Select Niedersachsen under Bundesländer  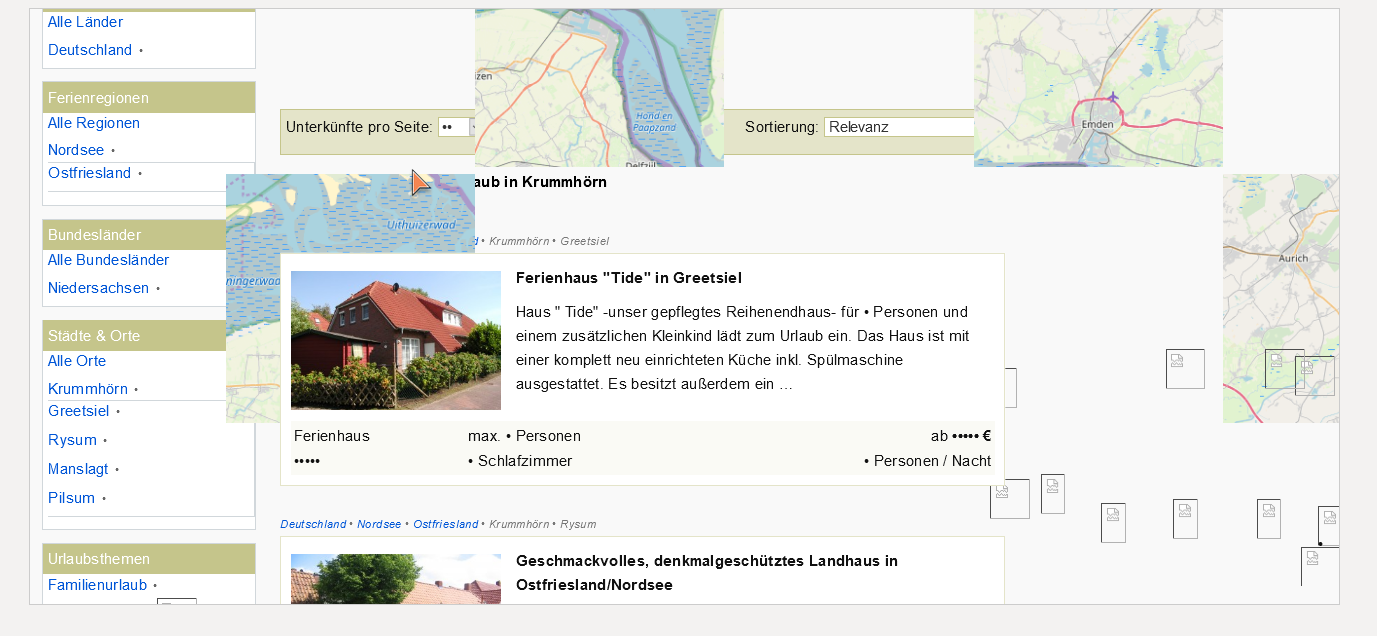tap(98, 288)
